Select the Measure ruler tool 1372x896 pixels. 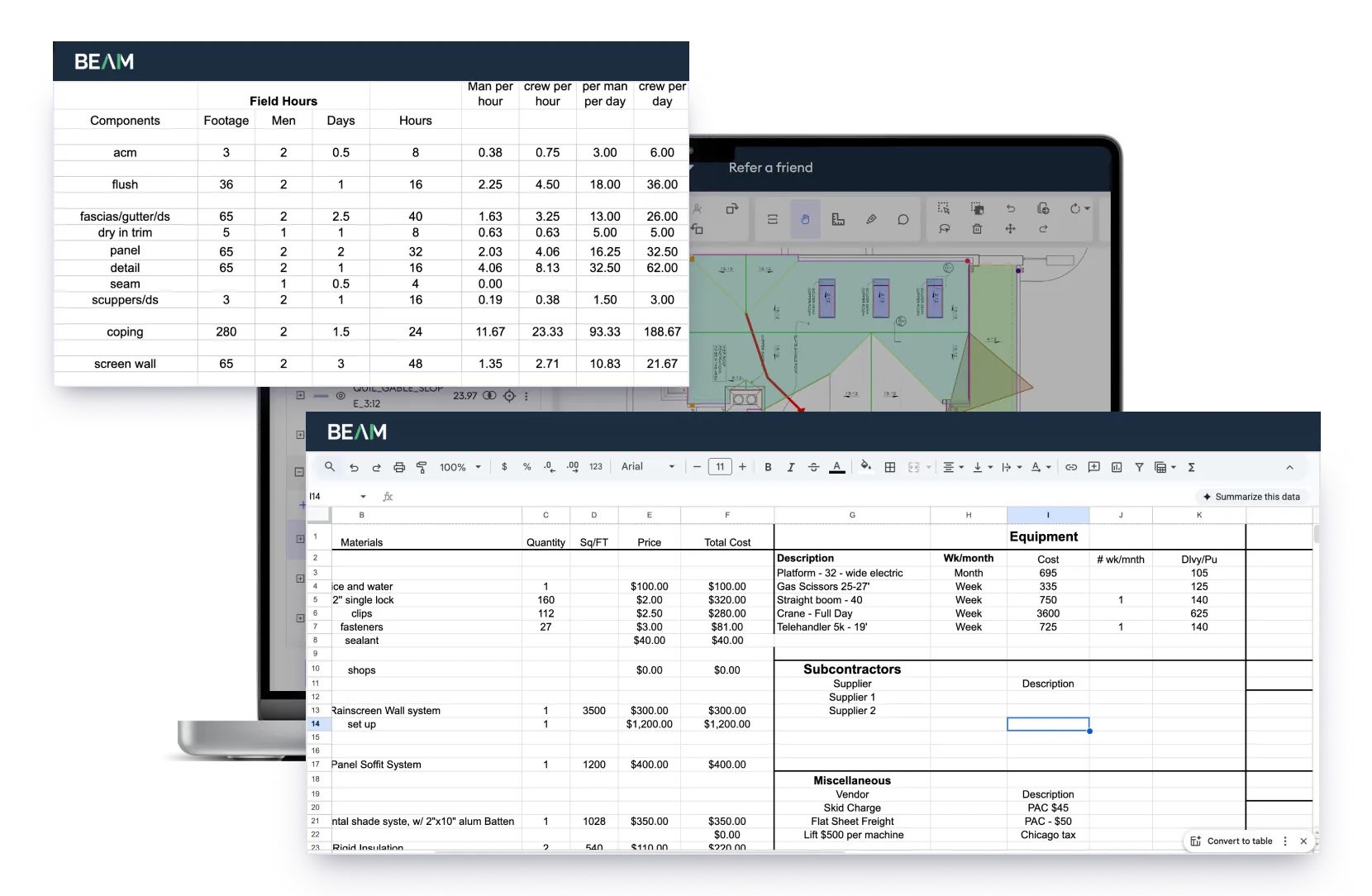click(x=838, y=220)
